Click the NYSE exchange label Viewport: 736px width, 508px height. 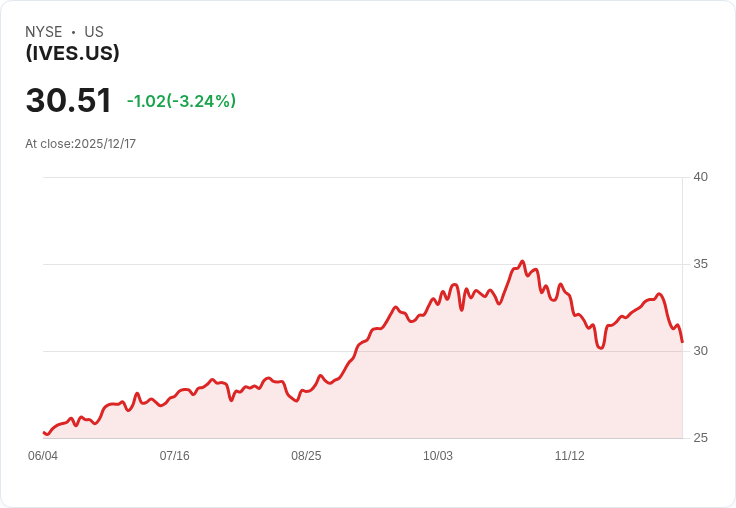44,32
